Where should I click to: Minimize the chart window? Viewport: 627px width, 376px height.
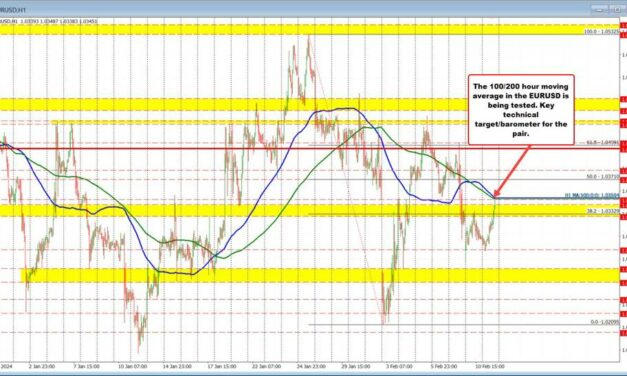coord(599,10)
